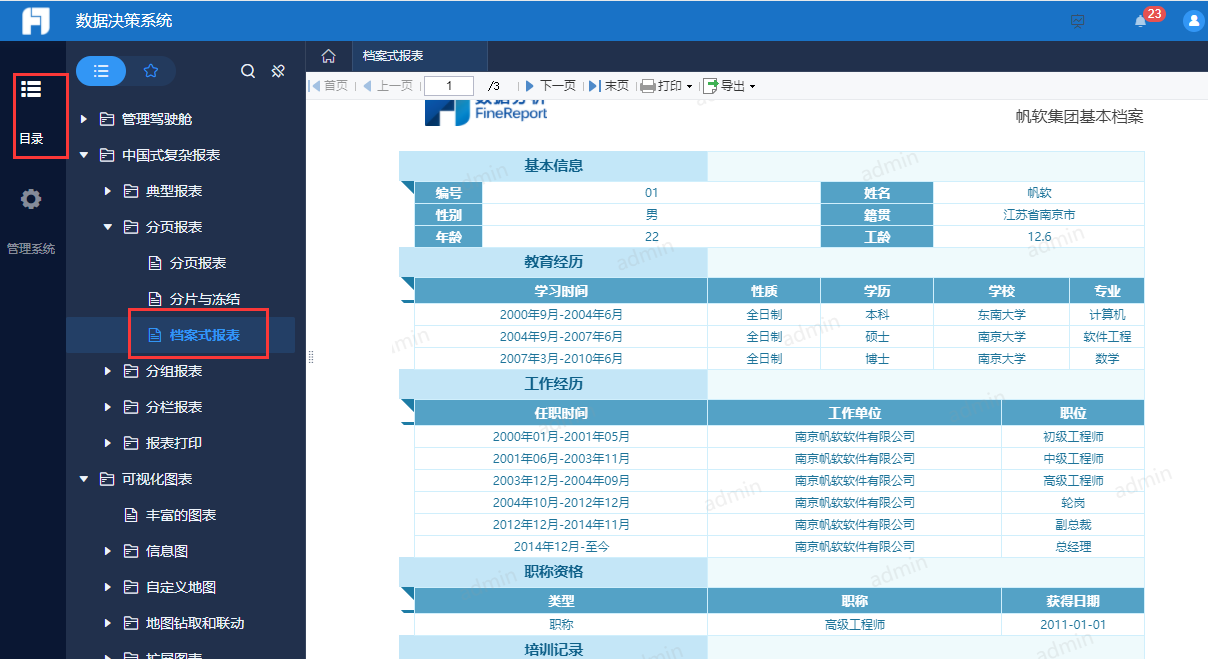Expand the 典型报表 folder arrow

click(108, 191)
